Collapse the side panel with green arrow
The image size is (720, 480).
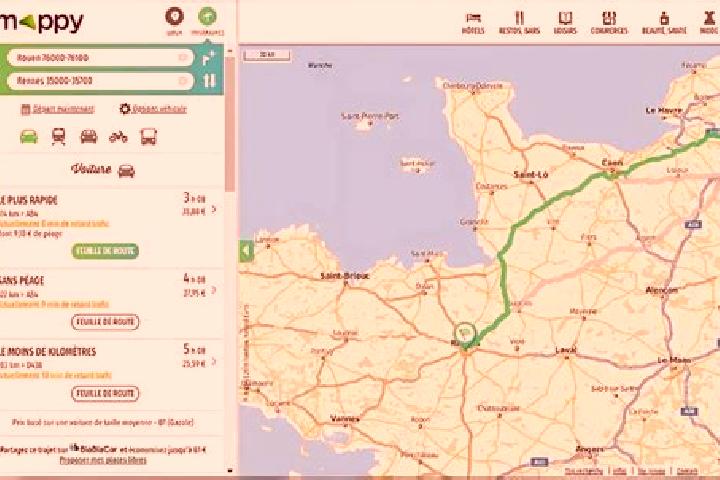(247, 251)
